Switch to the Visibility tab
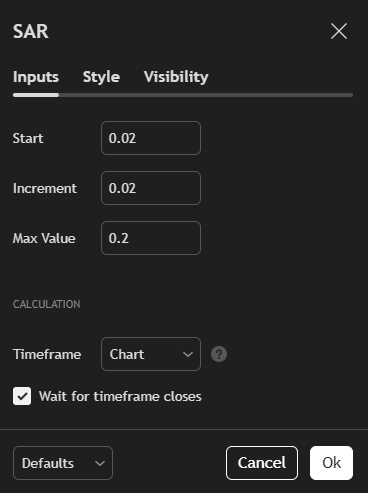 (x=176, y=77)
